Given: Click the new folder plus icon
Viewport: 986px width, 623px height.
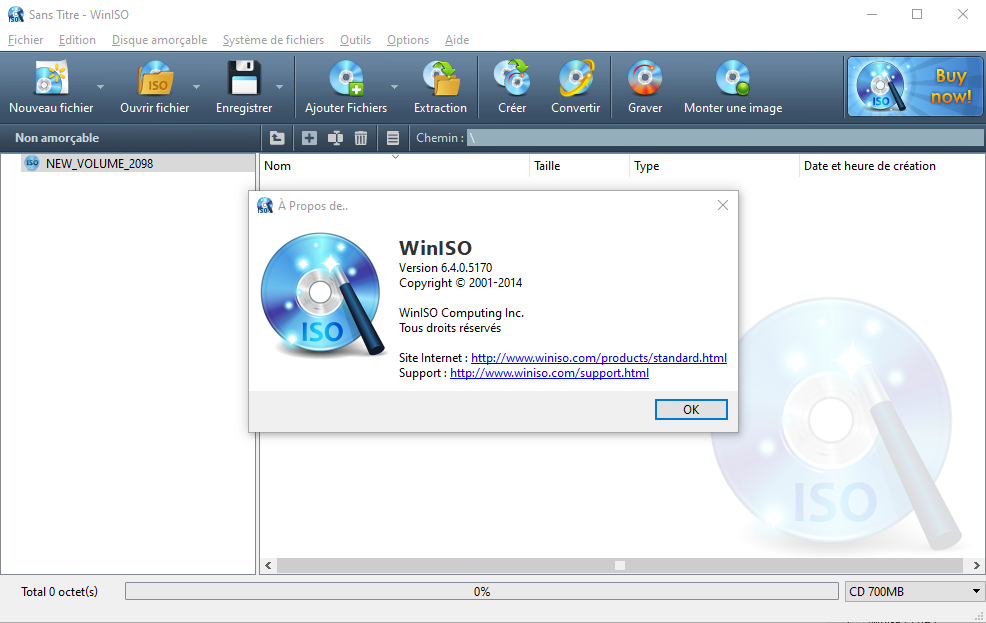Looking at the screenshot, I should tap(309, 138).
